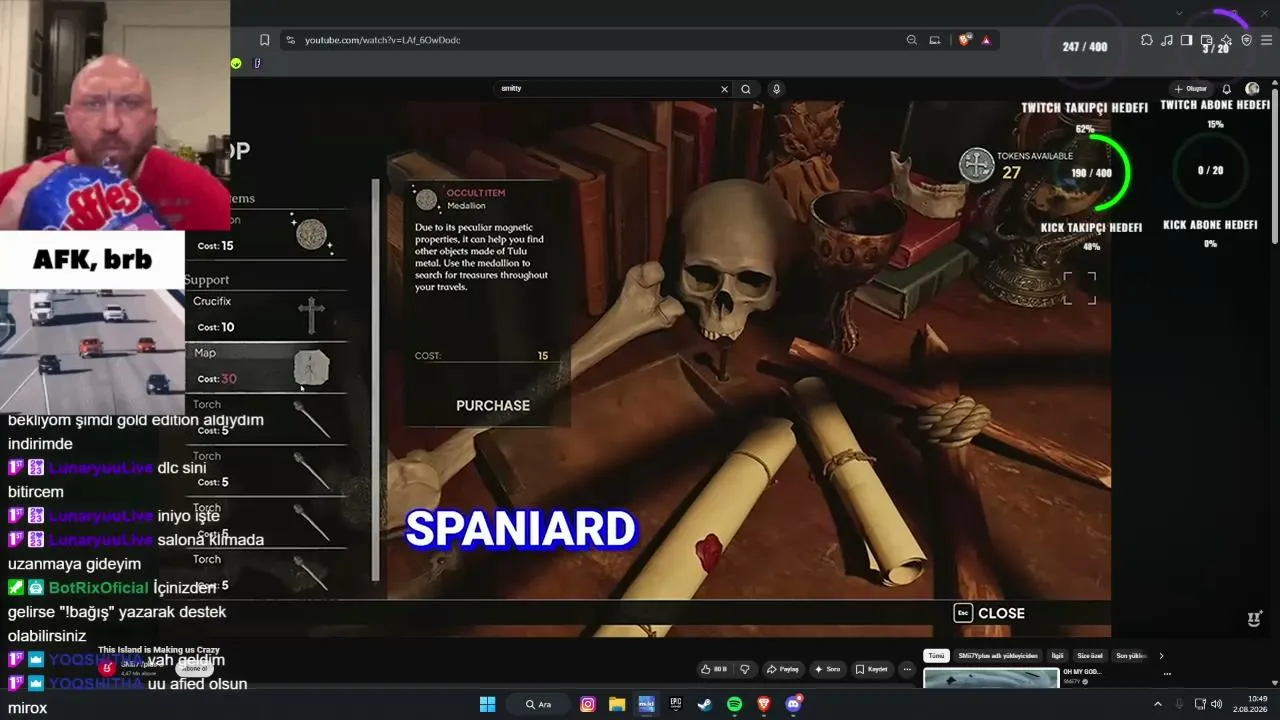The width and height of the screenshot is (1280, 720).
Task: Start YouTube voice search microphone
Action: point(776,89)
